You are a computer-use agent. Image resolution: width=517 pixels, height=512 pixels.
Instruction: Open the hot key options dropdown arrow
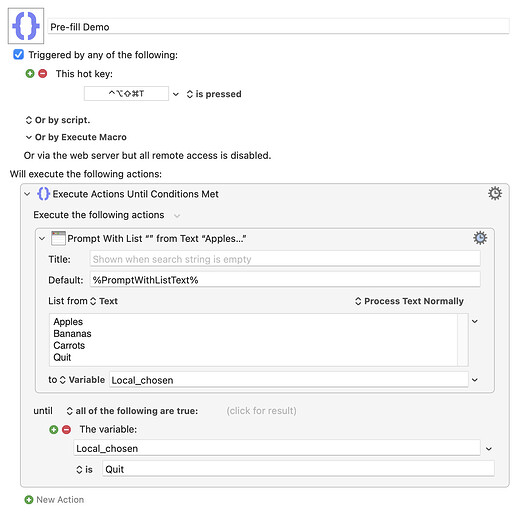point(176,94)
